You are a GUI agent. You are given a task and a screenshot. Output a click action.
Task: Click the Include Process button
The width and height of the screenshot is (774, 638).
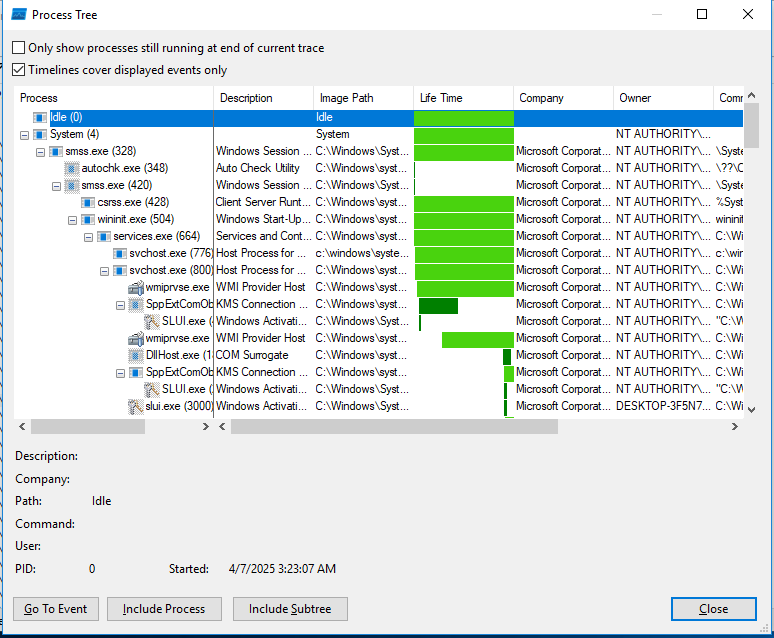click(x=164, y=609)
